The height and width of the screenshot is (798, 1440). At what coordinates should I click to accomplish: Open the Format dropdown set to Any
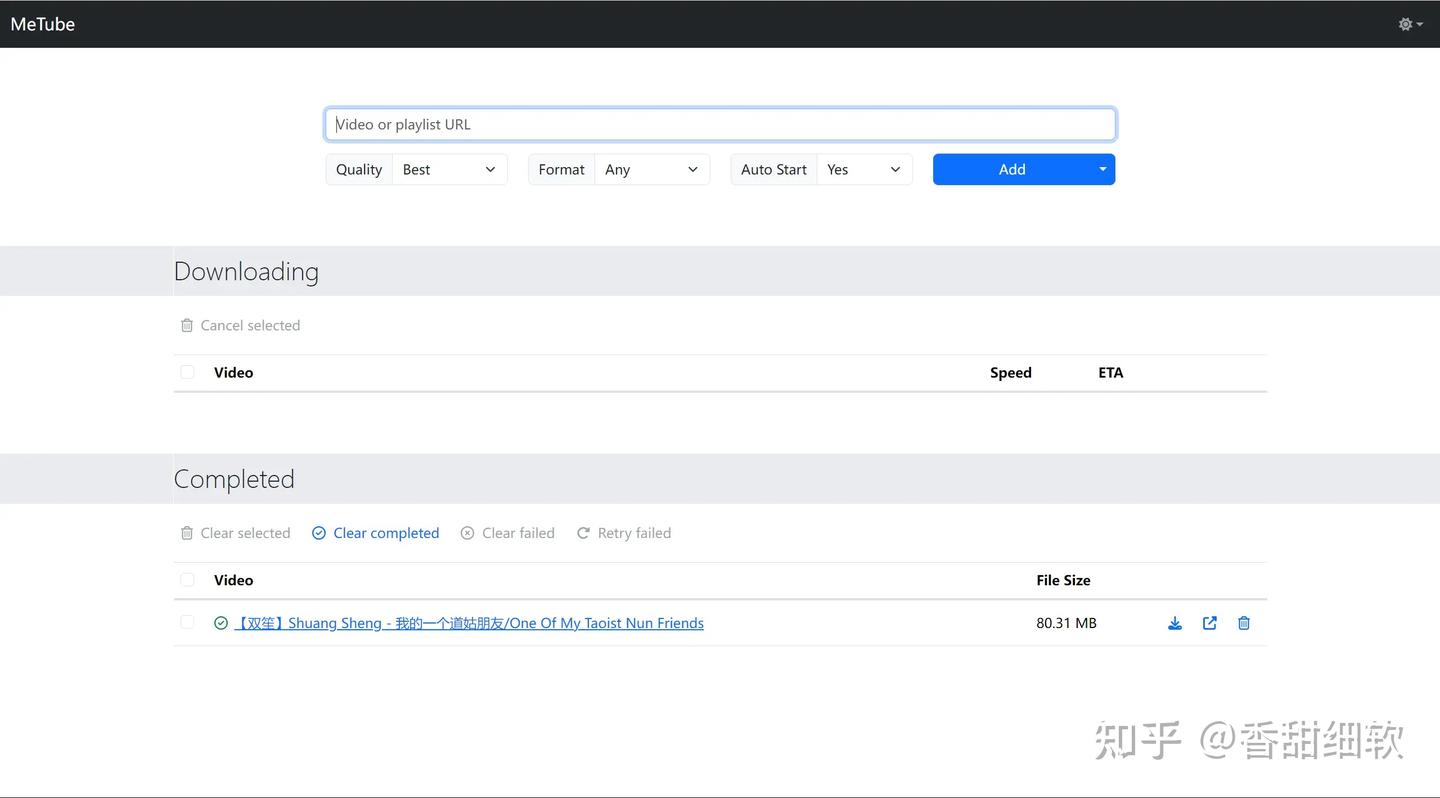pos(651,170)
